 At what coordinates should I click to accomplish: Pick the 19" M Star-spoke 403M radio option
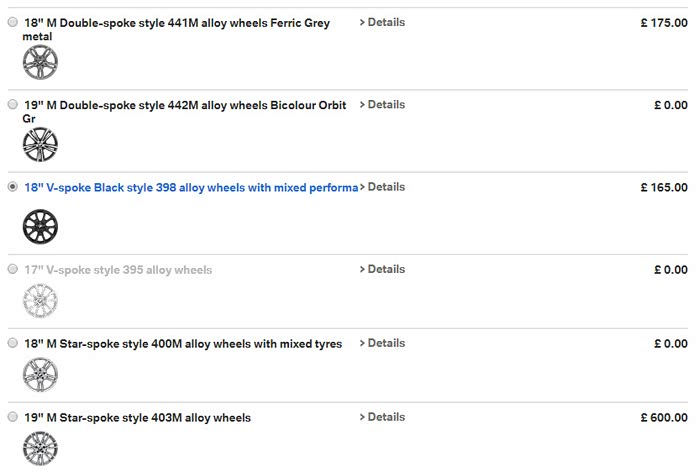[x=13, y=417]
